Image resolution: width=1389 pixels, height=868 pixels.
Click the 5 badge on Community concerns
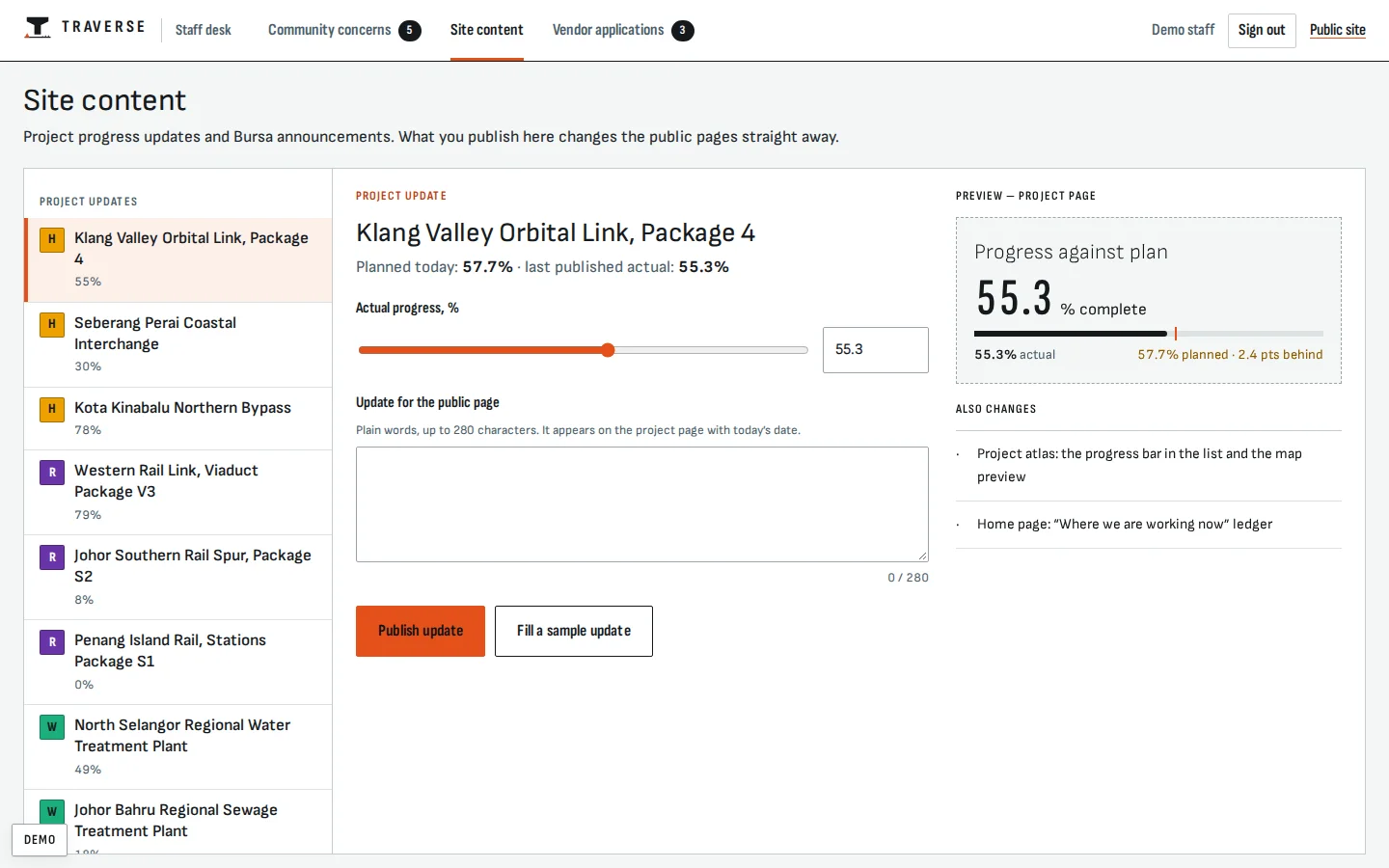(x=410, y=30)
